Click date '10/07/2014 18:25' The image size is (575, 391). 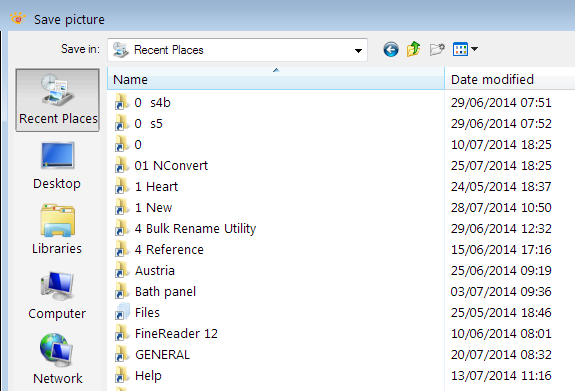click(501, 145)
